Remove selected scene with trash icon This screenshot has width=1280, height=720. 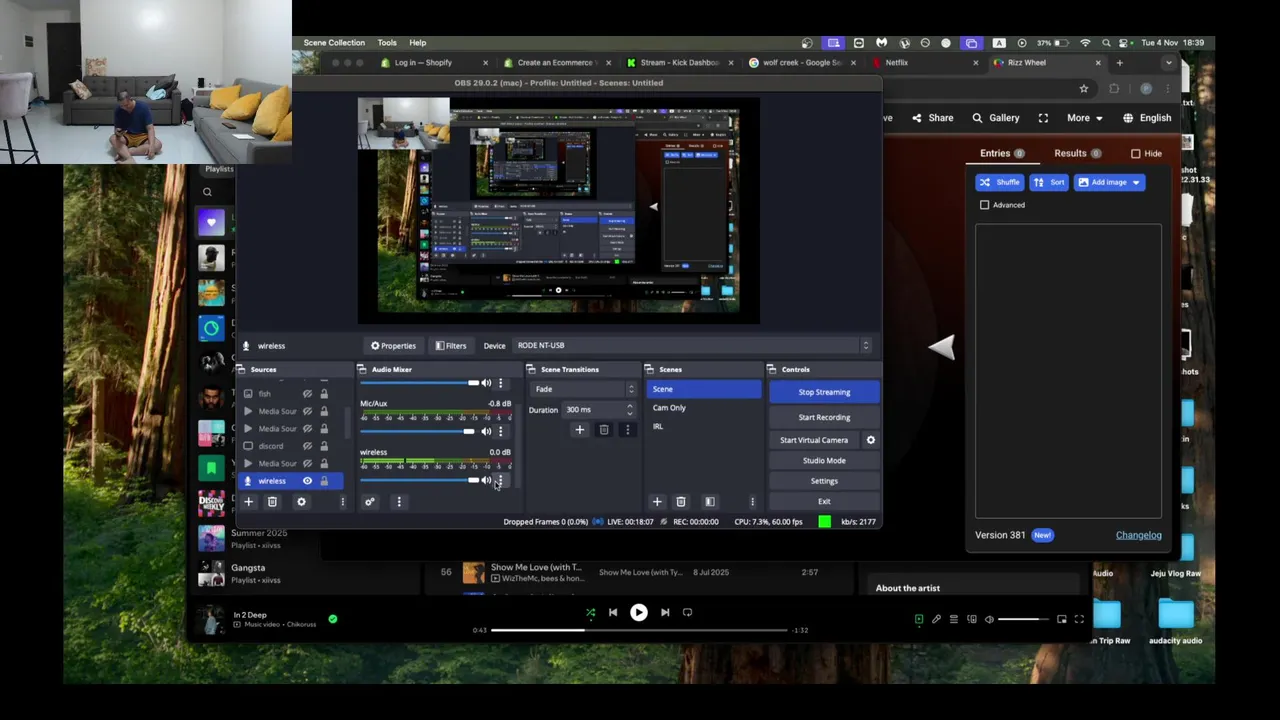coord(681,502)
